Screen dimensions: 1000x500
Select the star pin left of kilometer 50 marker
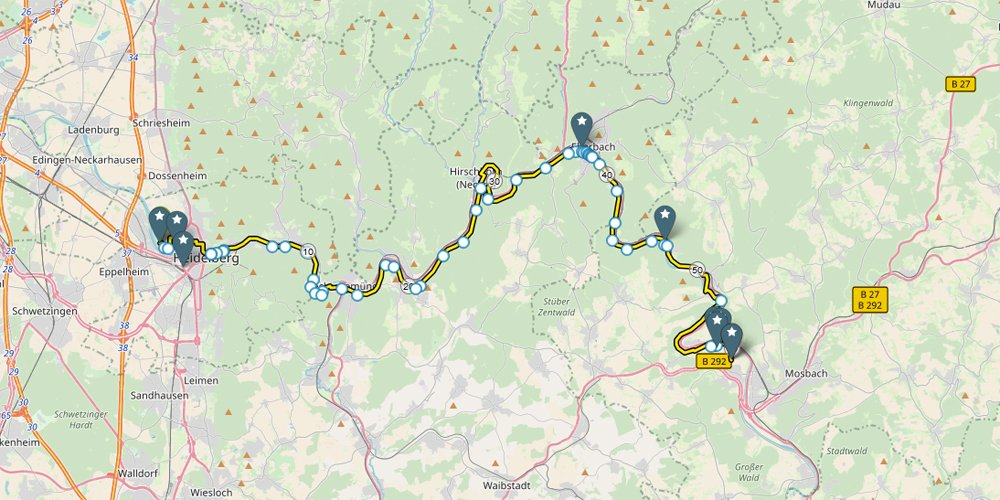point(665,223)
